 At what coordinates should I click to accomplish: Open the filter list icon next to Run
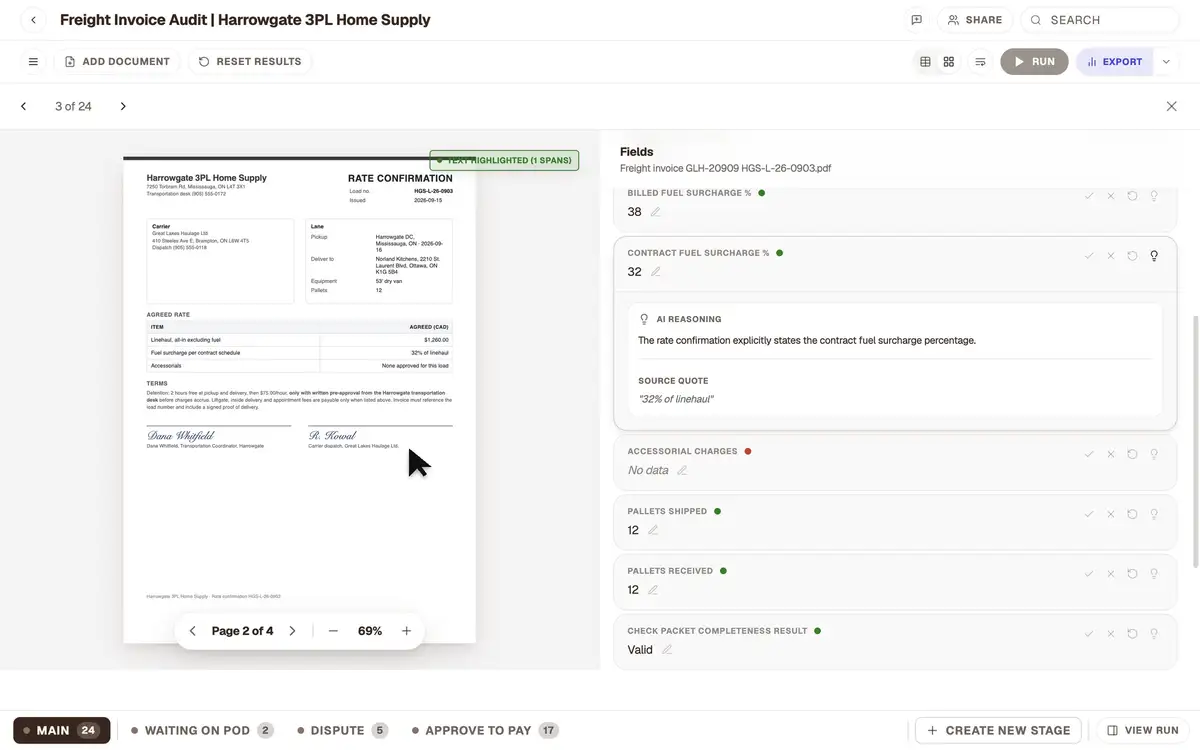tap(980, 62)
